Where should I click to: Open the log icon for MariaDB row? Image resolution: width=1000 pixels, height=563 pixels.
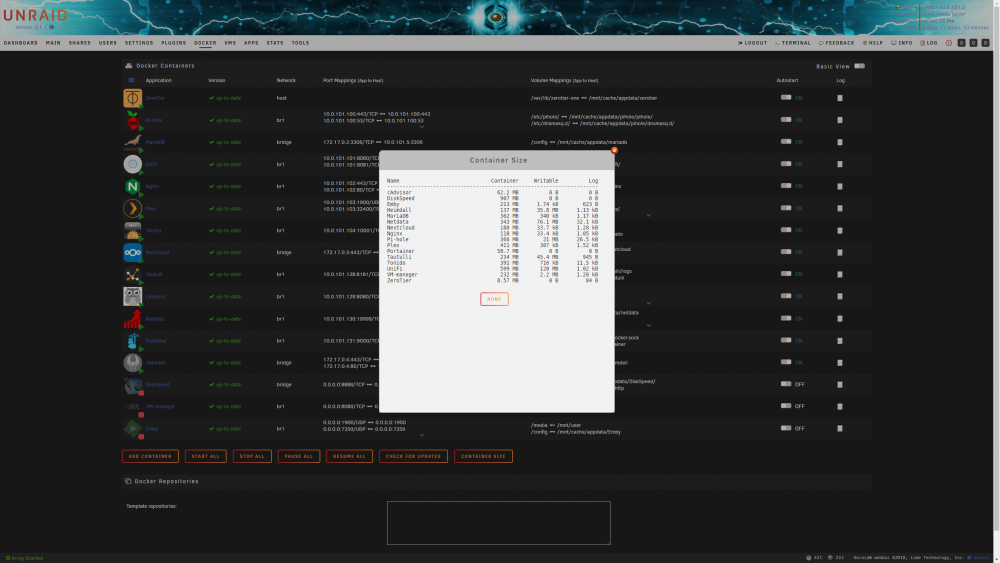point(840,142)
